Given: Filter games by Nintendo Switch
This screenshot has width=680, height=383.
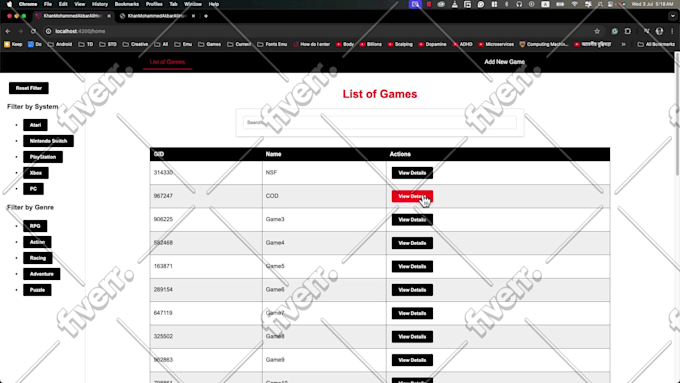Looking at the screenshot, I should [48, 141].
